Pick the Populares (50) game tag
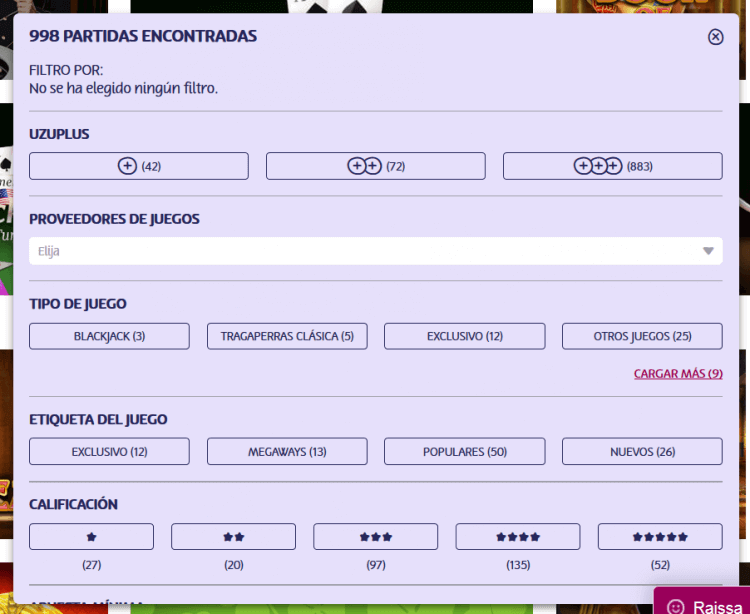 coord(464,452)
